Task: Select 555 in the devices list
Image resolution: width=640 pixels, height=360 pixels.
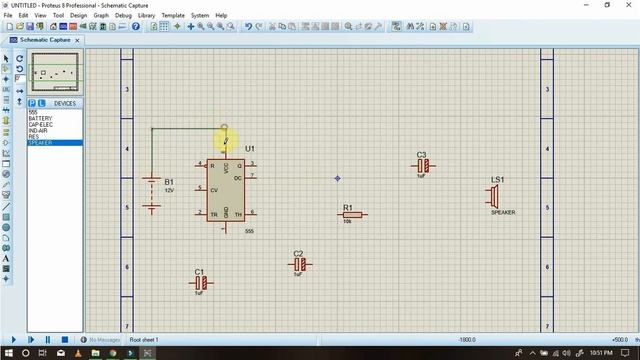Action: pyautogui.click(x=55, y=112)
